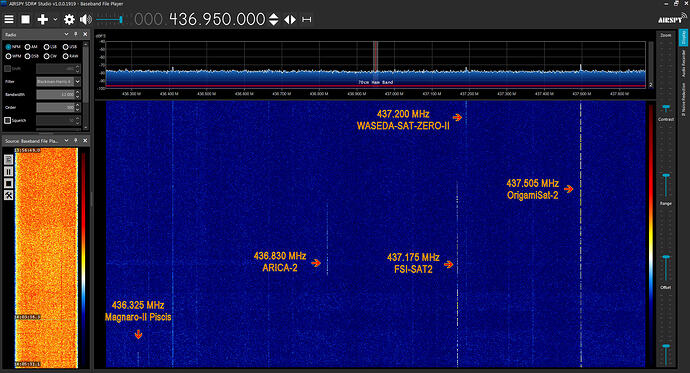The height and width of the screenshot is (373, 690).
Task: Click the 436 MHz digits in frequency display
Action: [184, 19]
